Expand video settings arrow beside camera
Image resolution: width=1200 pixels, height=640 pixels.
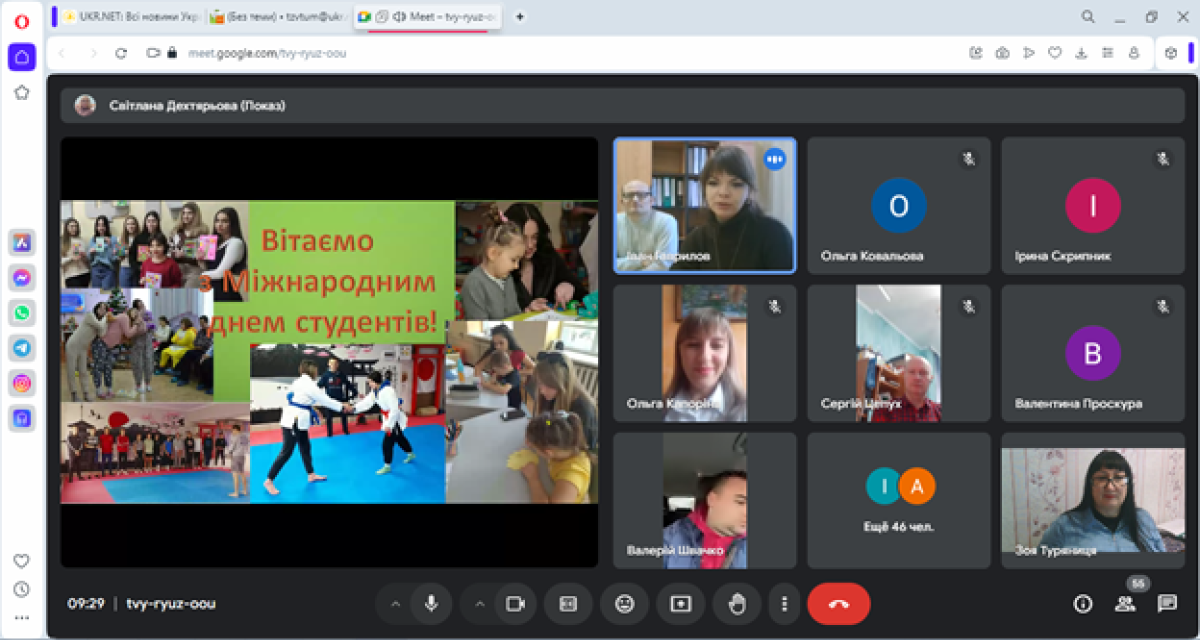(x=479, y=604)
